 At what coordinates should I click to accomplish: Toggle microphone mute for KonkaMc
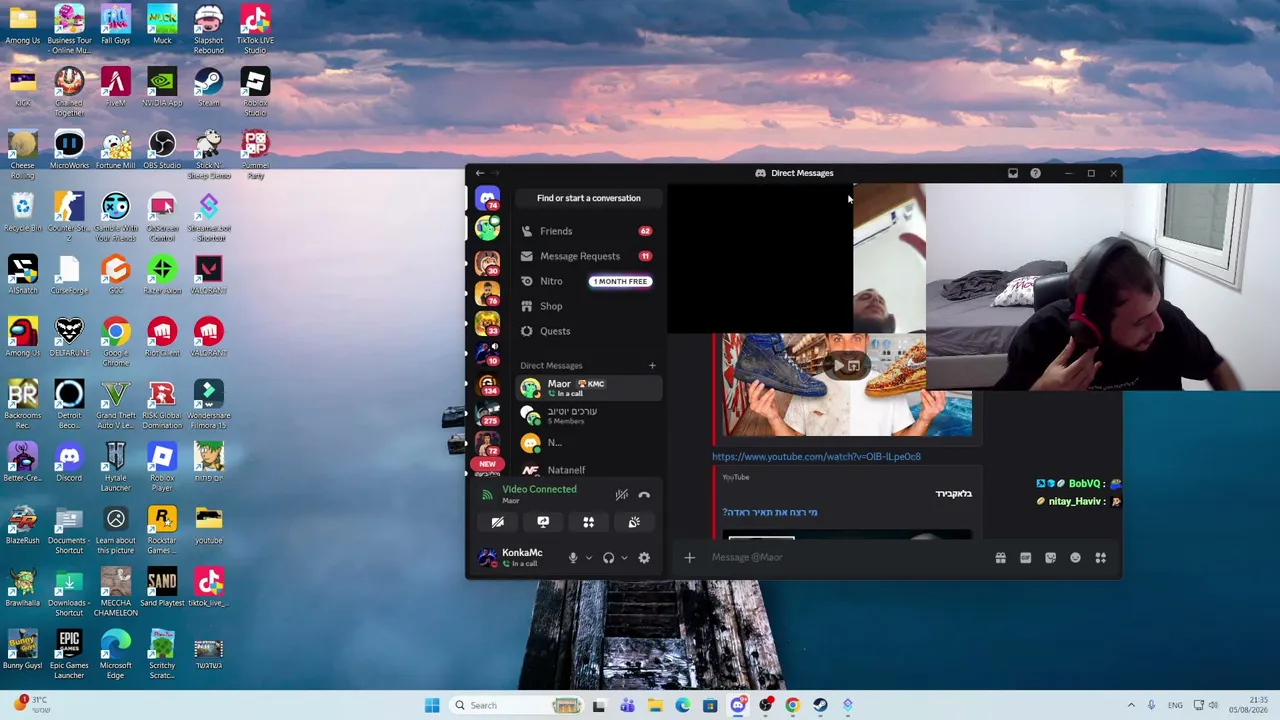click(x=573, y=558)
